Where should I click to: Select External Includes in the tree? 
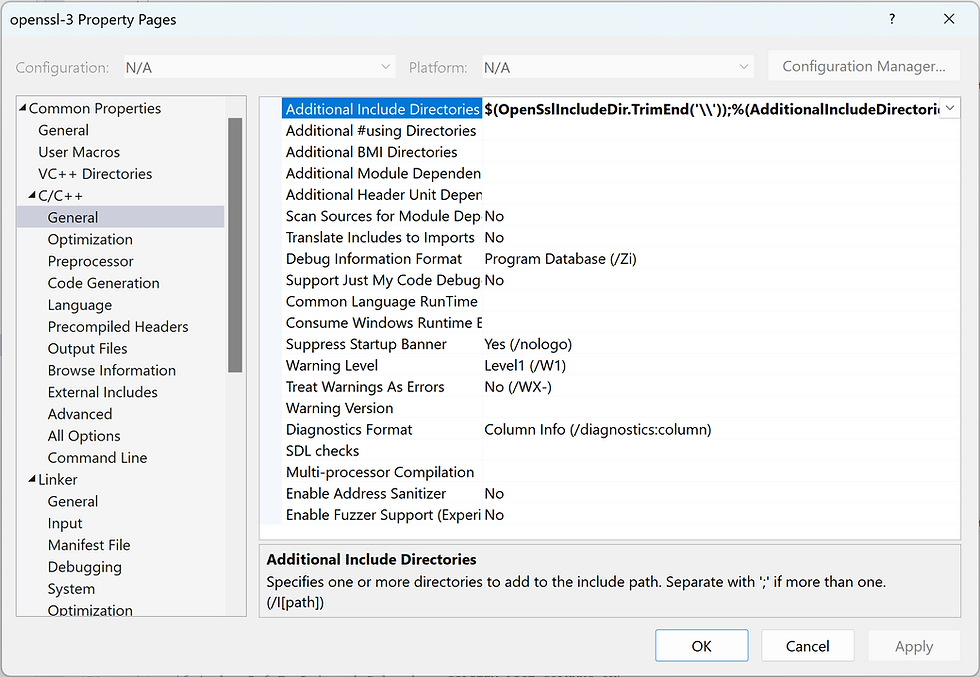click(102, 393)
